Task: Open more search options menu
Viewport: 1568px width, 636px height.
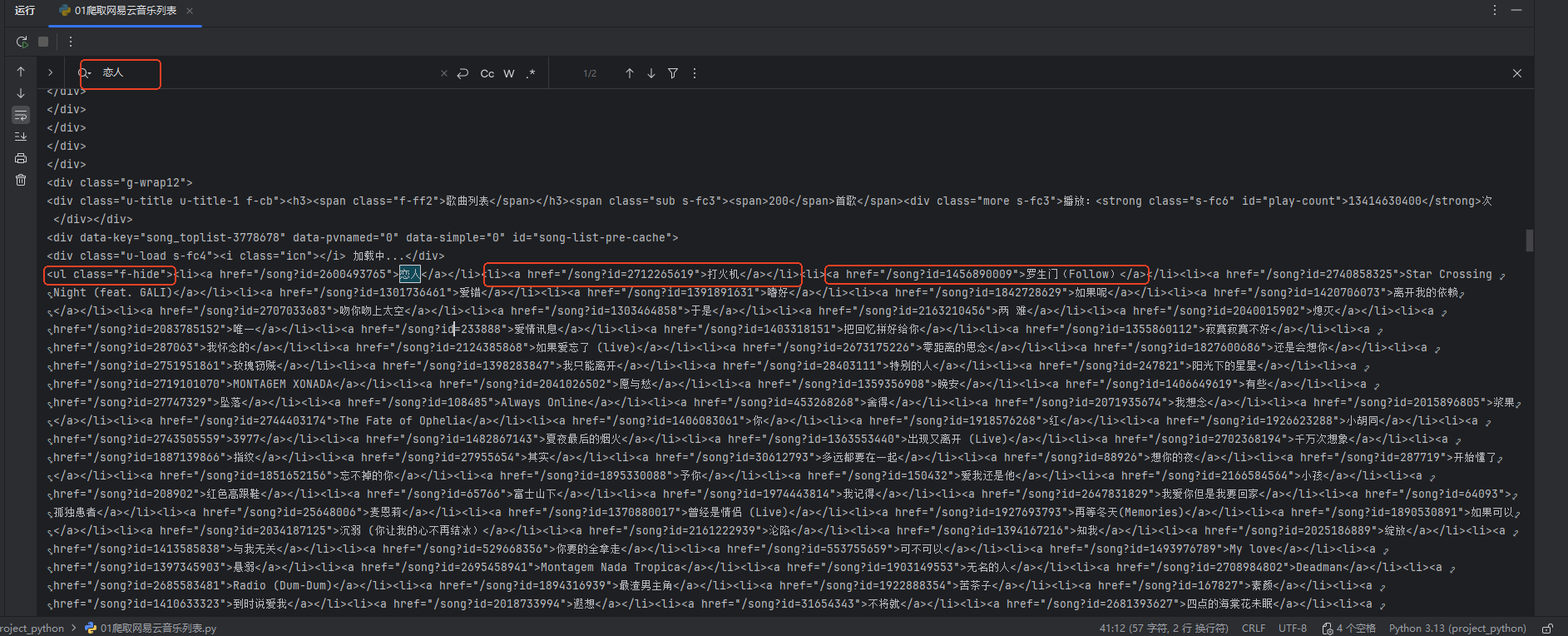Action: click(x=695, y=73)
